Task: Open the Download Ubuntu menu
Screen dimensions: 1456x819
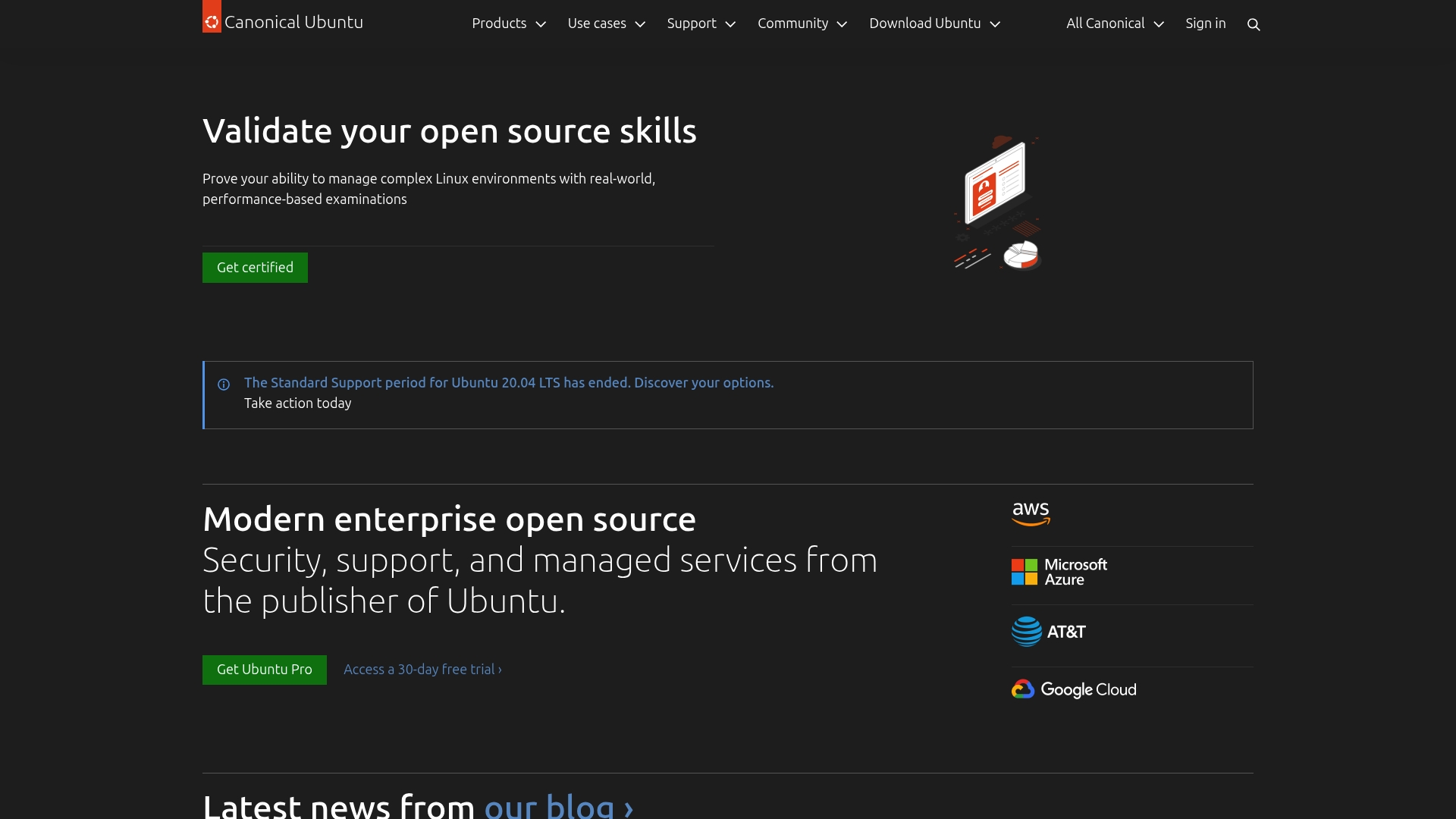Action: click(x=934, y=24)
